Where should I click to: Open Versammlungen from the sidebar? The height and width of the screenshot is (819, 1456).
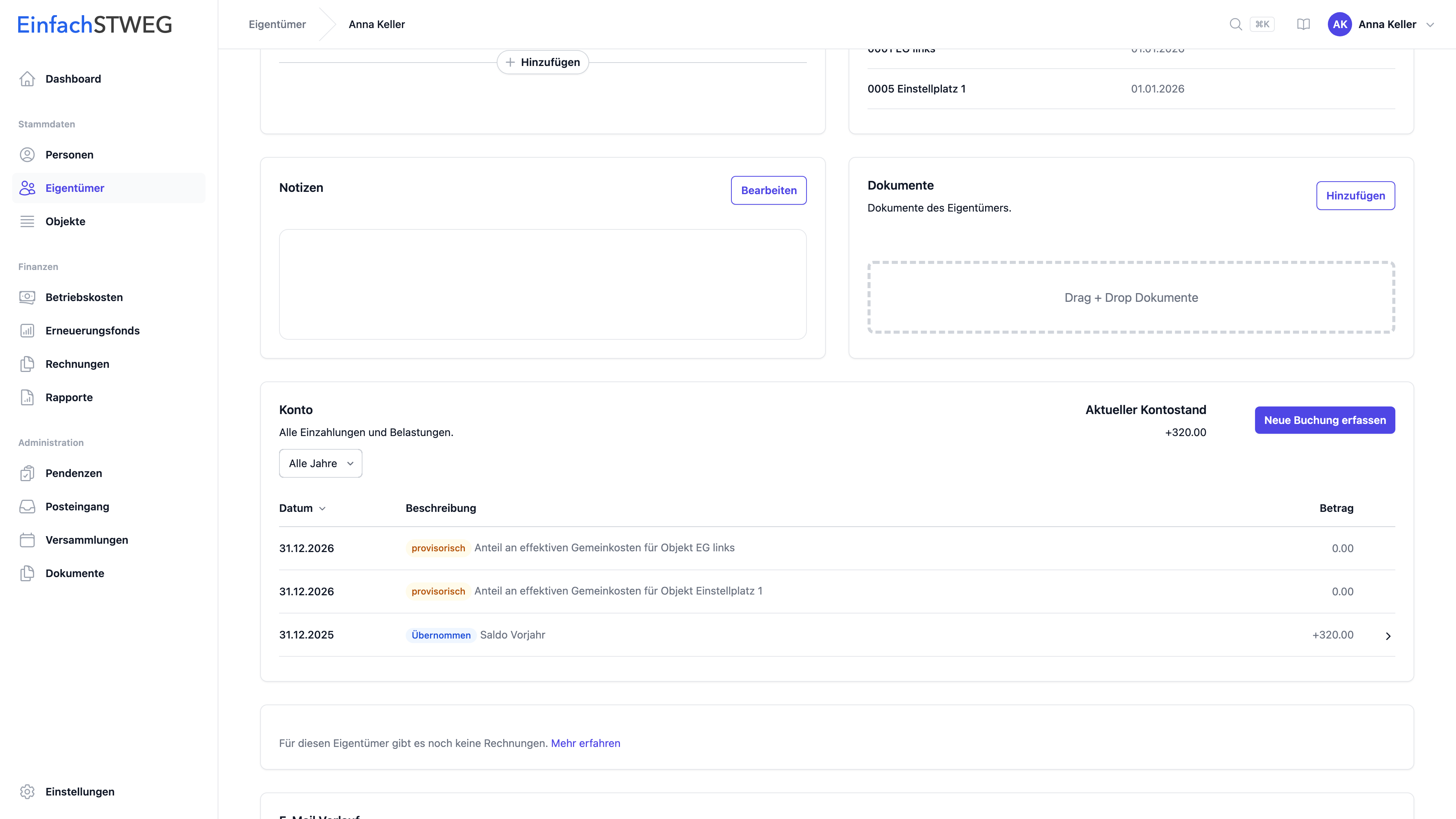tap(87, 540)
